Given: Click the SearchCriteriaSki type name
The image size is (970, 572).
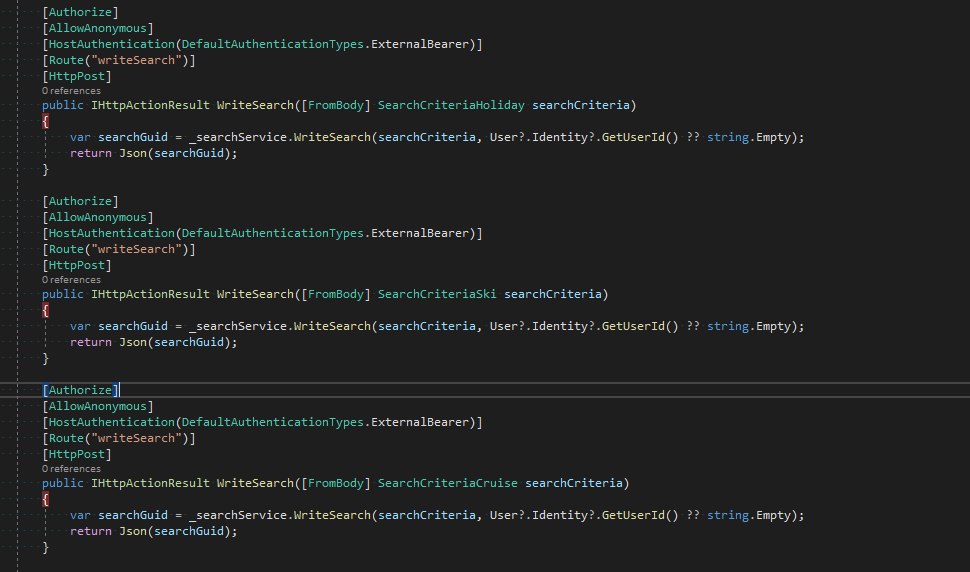Looking at the screenshot, I should coord(437,294).
